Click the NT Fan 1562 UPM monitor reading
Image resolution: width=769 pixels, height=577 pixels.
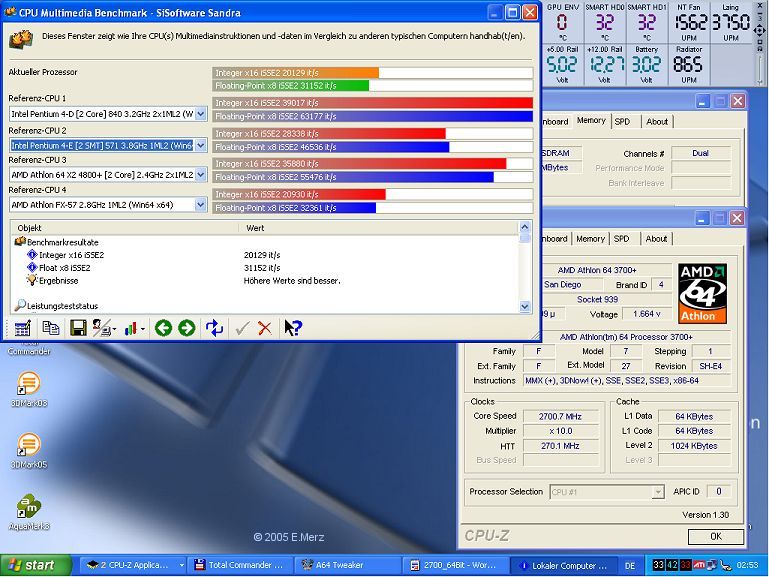690,23
